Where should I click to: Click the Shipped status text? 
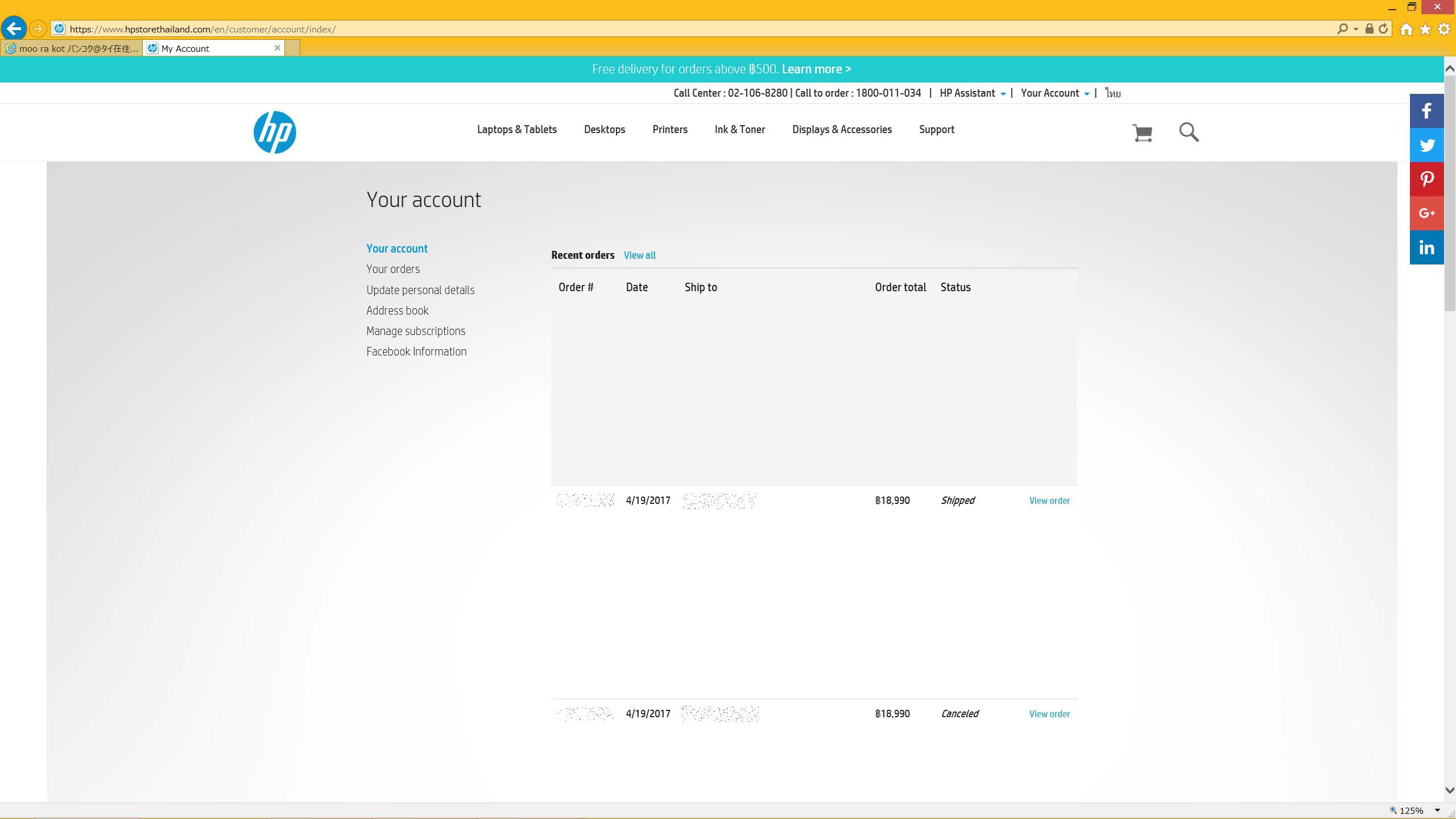pos(957,500)
